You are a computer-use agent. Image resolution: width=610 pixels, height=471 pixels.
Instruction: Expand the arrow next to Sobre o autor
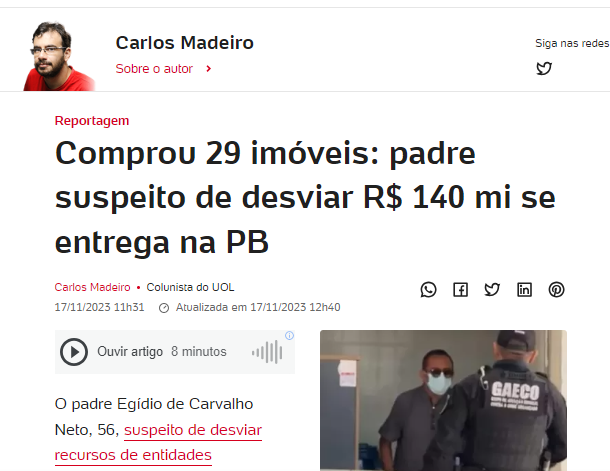point(209,69)
